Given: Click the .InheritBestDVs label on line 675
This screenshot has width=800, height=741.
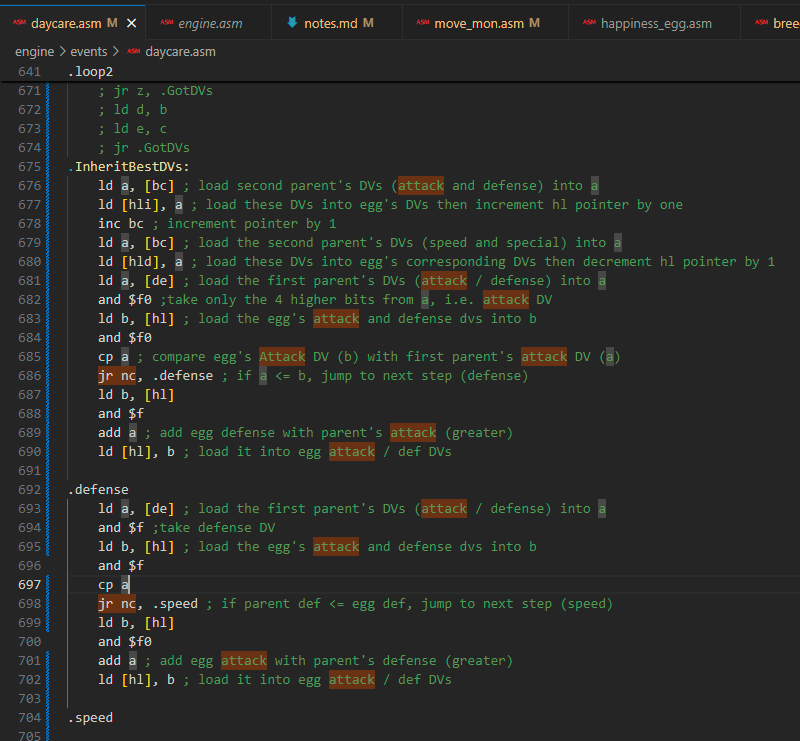Looking at the screenshot, I should coord(129,167).
